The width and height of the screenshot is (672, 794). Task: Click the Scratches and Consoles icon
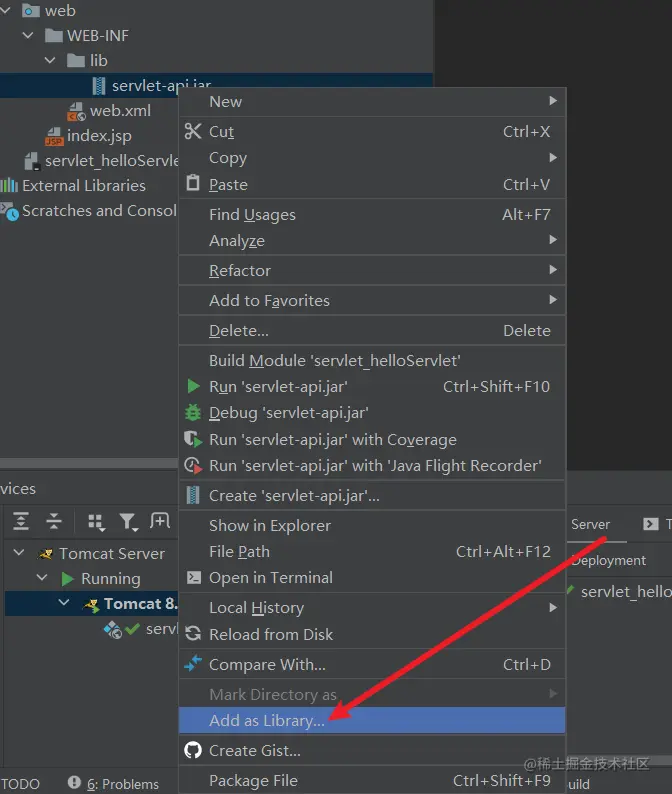click(10, 211)
